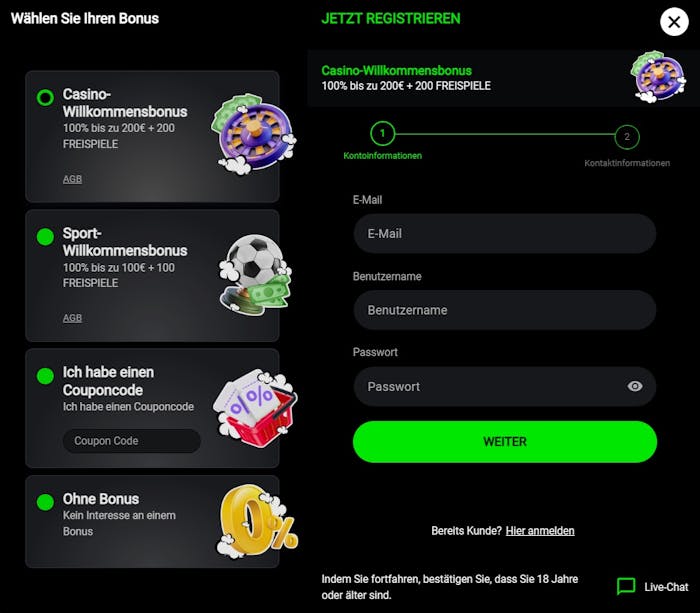This screenshot has width=700, height=613.
Task: Open AGB link under Casino-Willkommensbonus
Action: (x=72, y=180)
